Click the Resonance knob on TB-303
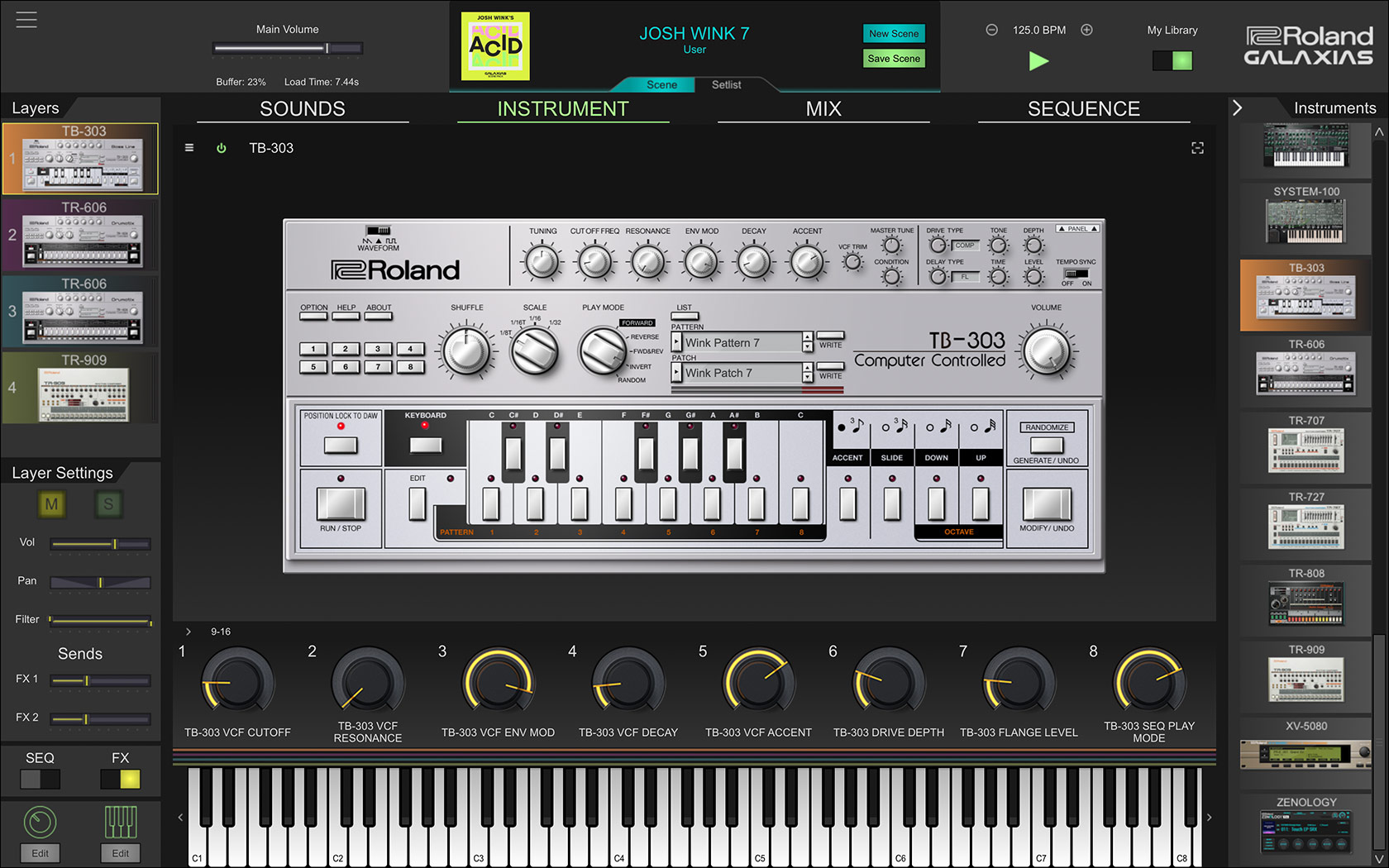 point(647,263)
